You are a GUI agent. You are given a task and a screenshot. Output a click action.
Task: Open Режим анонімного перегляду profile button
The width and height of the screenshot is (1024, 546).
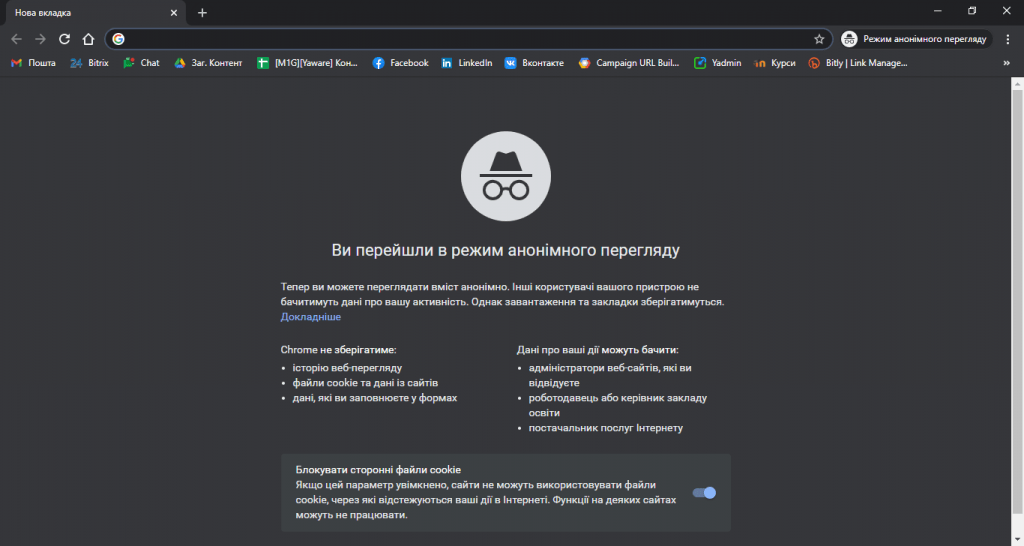click(x=914, y=39)
